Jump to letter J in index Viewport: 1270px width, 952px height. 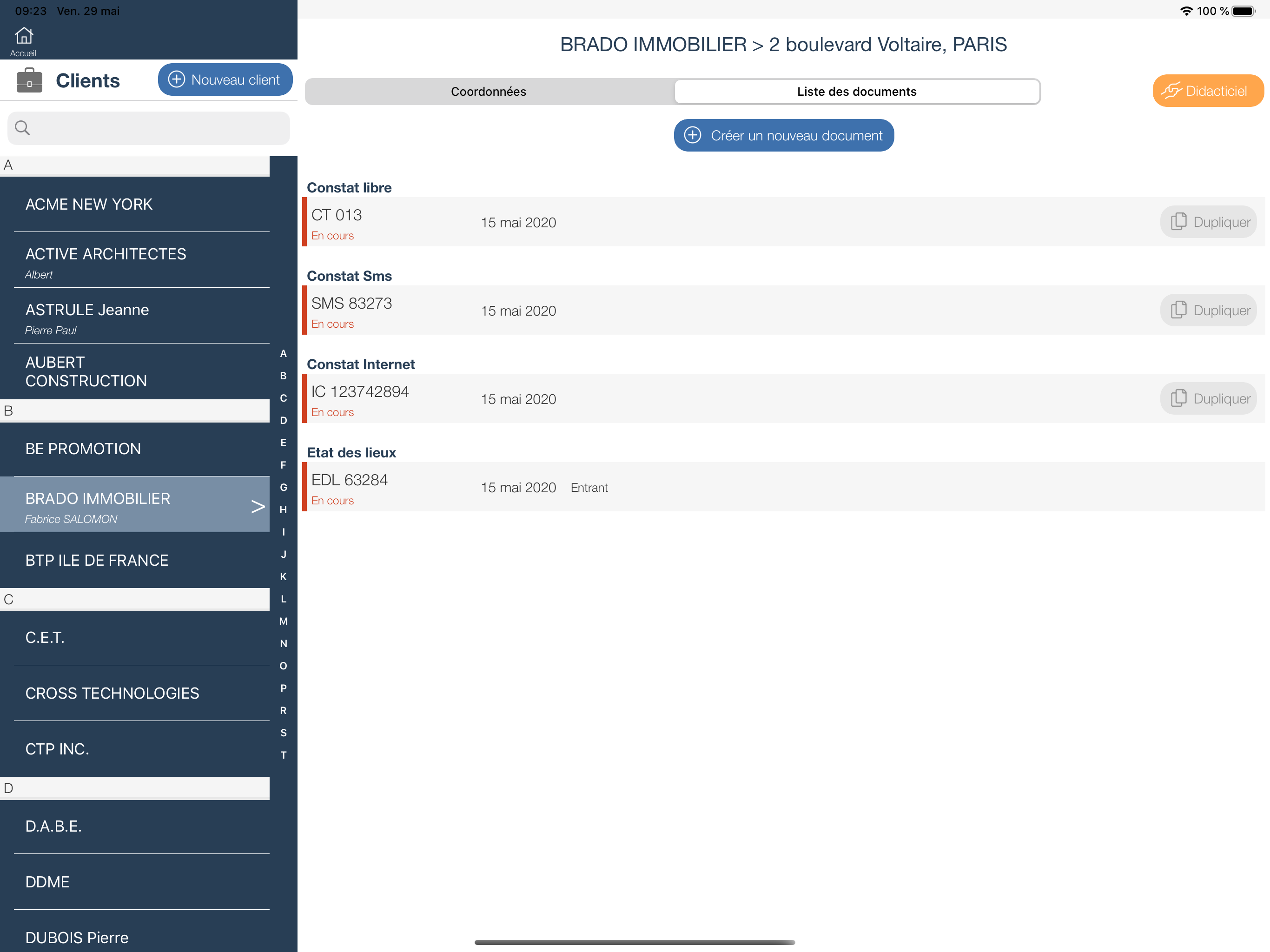[x=284, y=555]
